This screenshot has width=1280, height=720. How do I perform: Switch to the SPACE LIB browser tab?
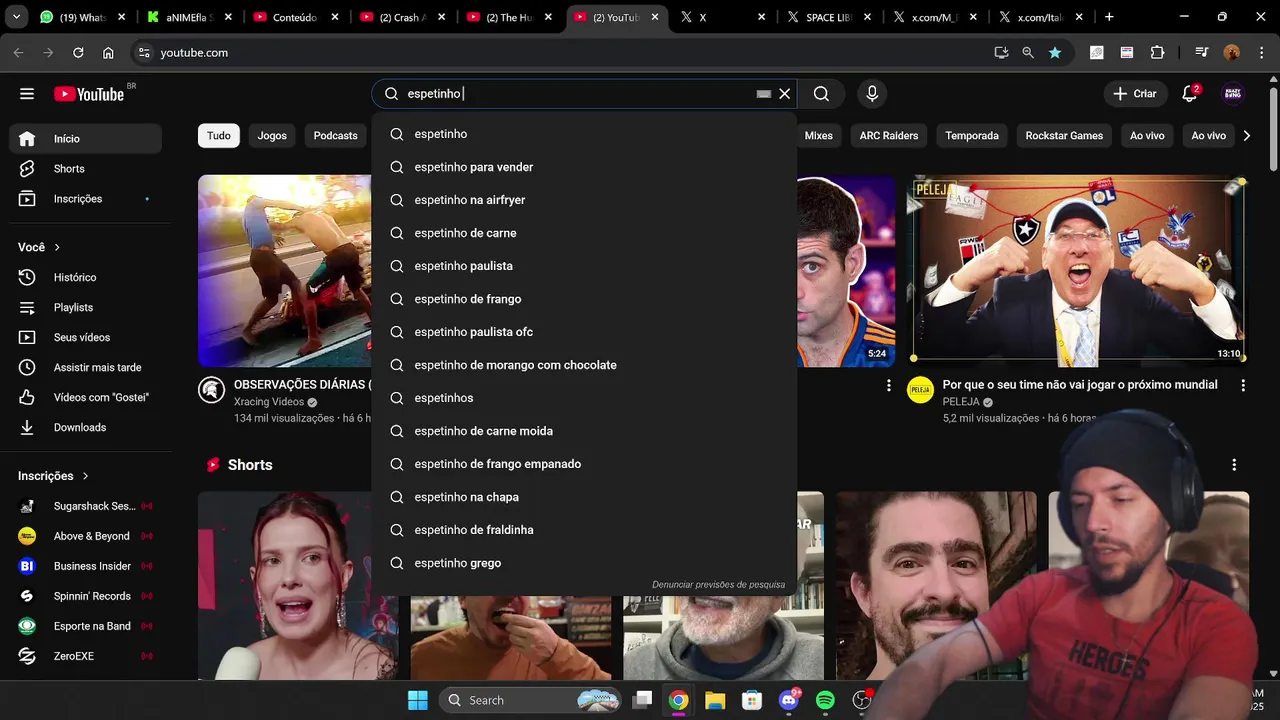coord(830,17)
